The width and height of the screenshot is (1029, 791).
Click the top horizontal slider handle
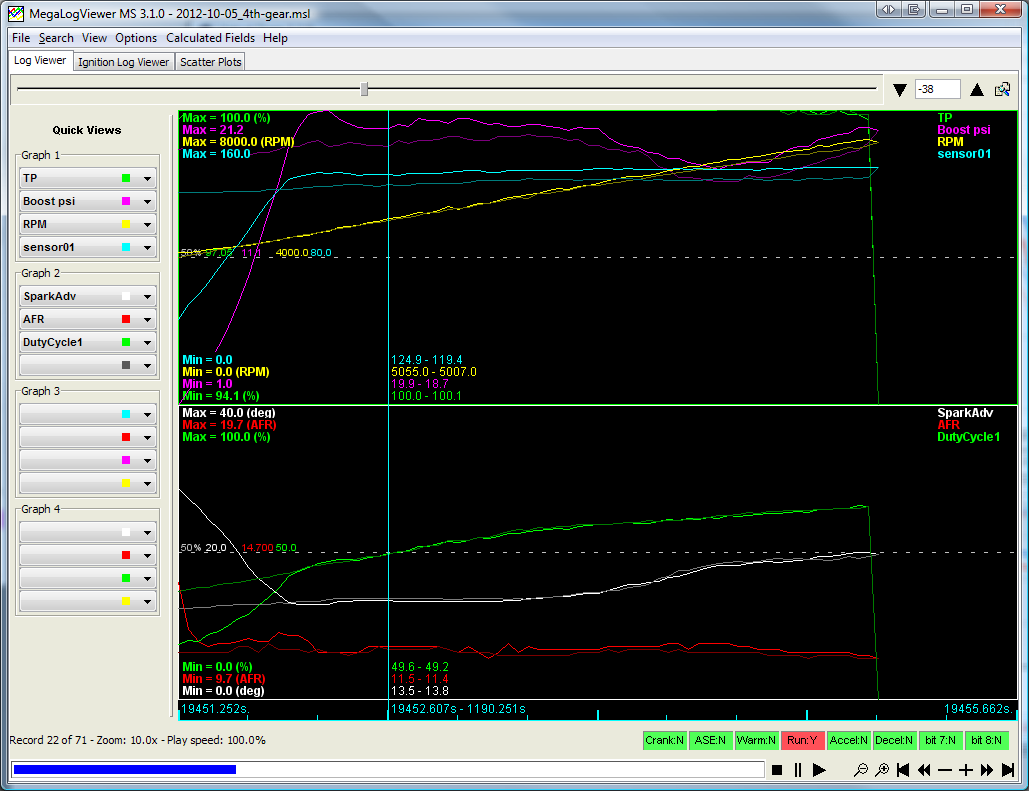(x=364, y=90)
